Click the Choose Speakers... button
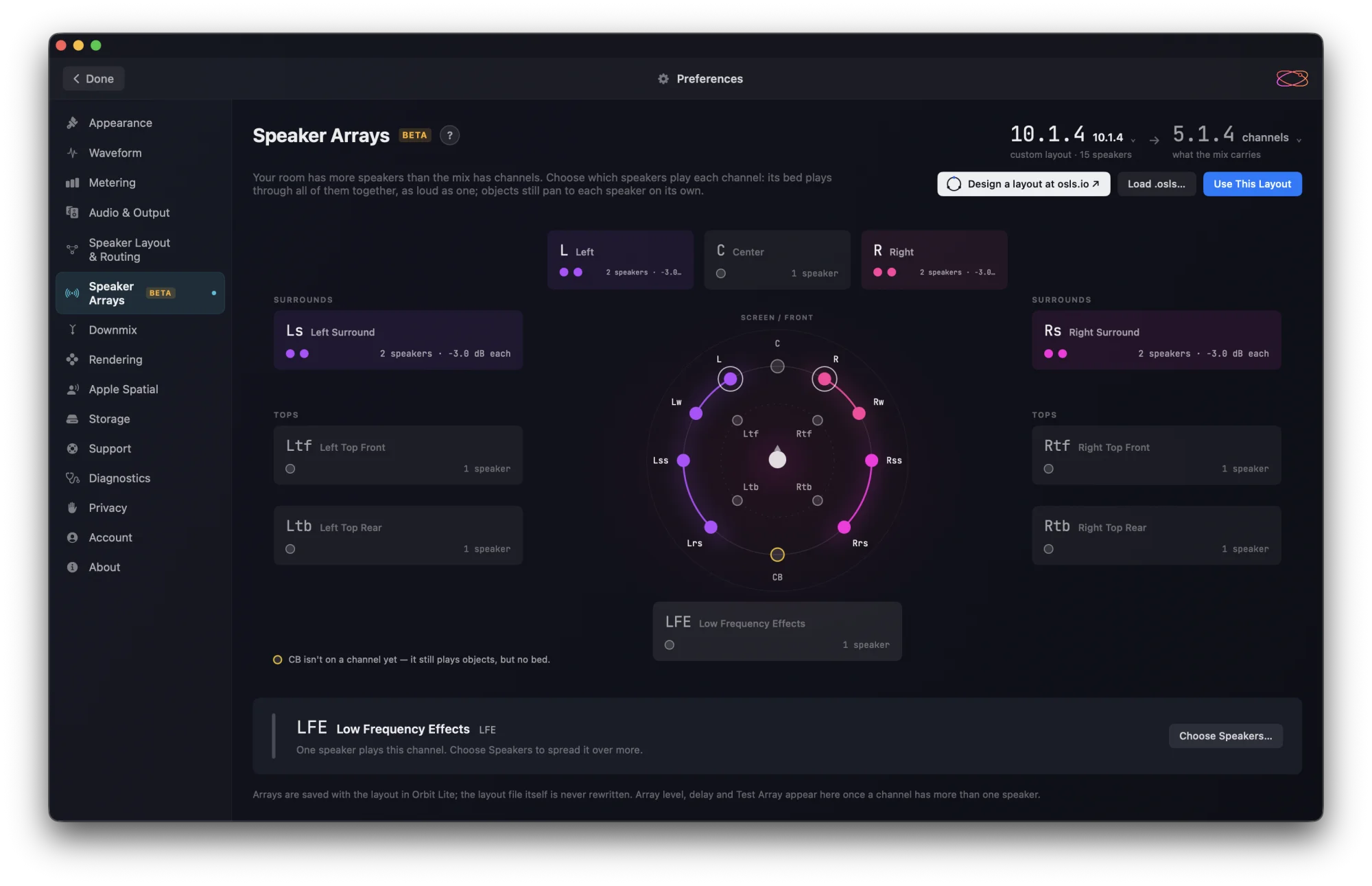The image size is (1372, 886). (1225, 736)
